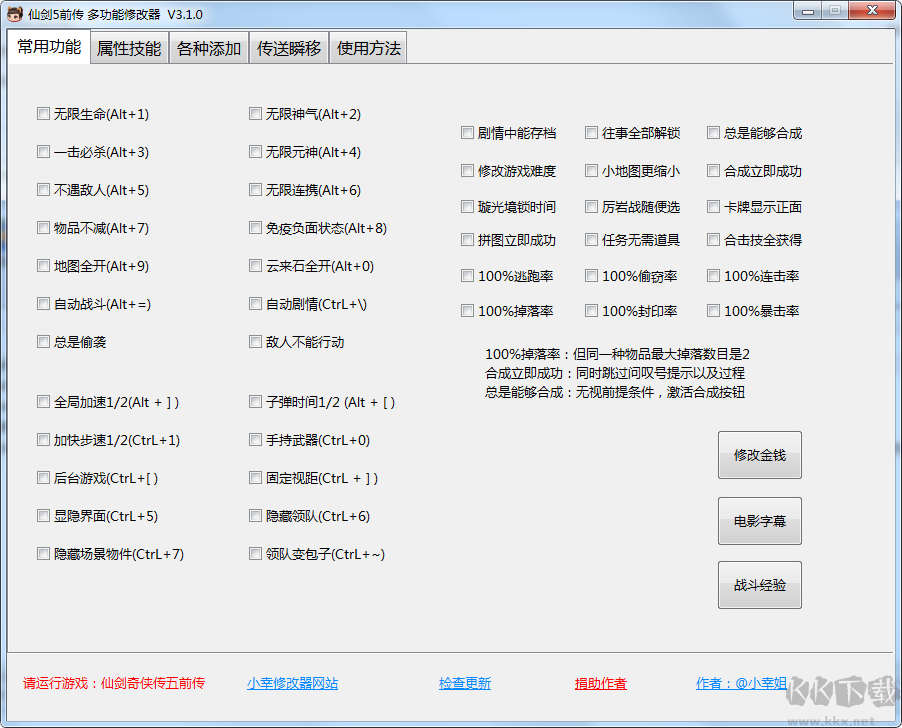The height and width of the screenshot is (728, 902).
Task: Open 小幸修改器网站 link
Action: (292, 683)
